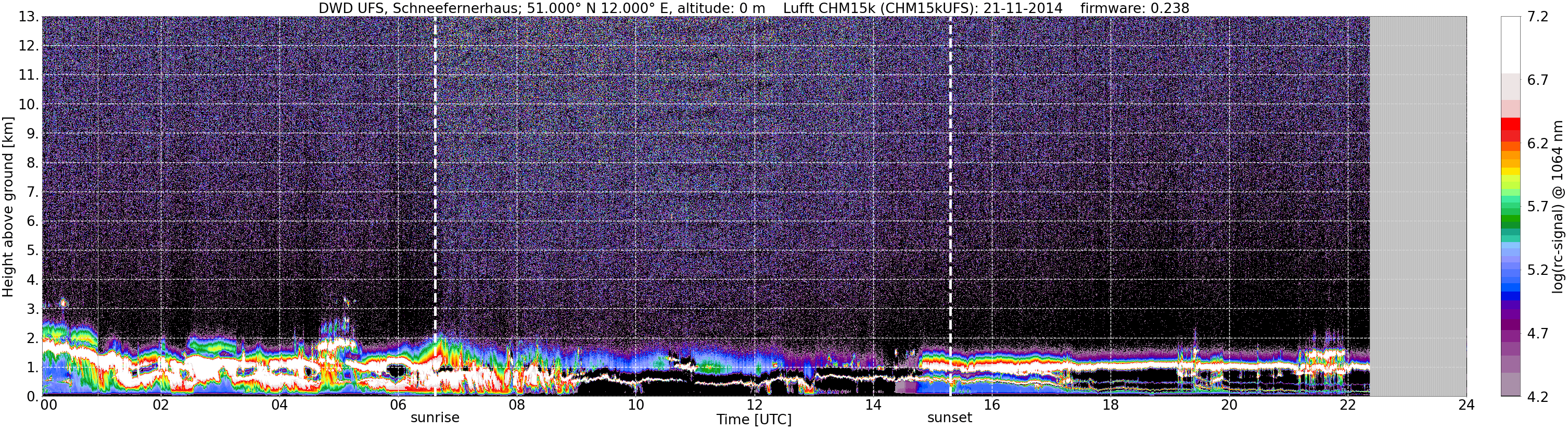The height and width of the screenshot is (430, 1568).
Task: Click the gray missing-data block after 22 UTC
Action: (1418, 207)
